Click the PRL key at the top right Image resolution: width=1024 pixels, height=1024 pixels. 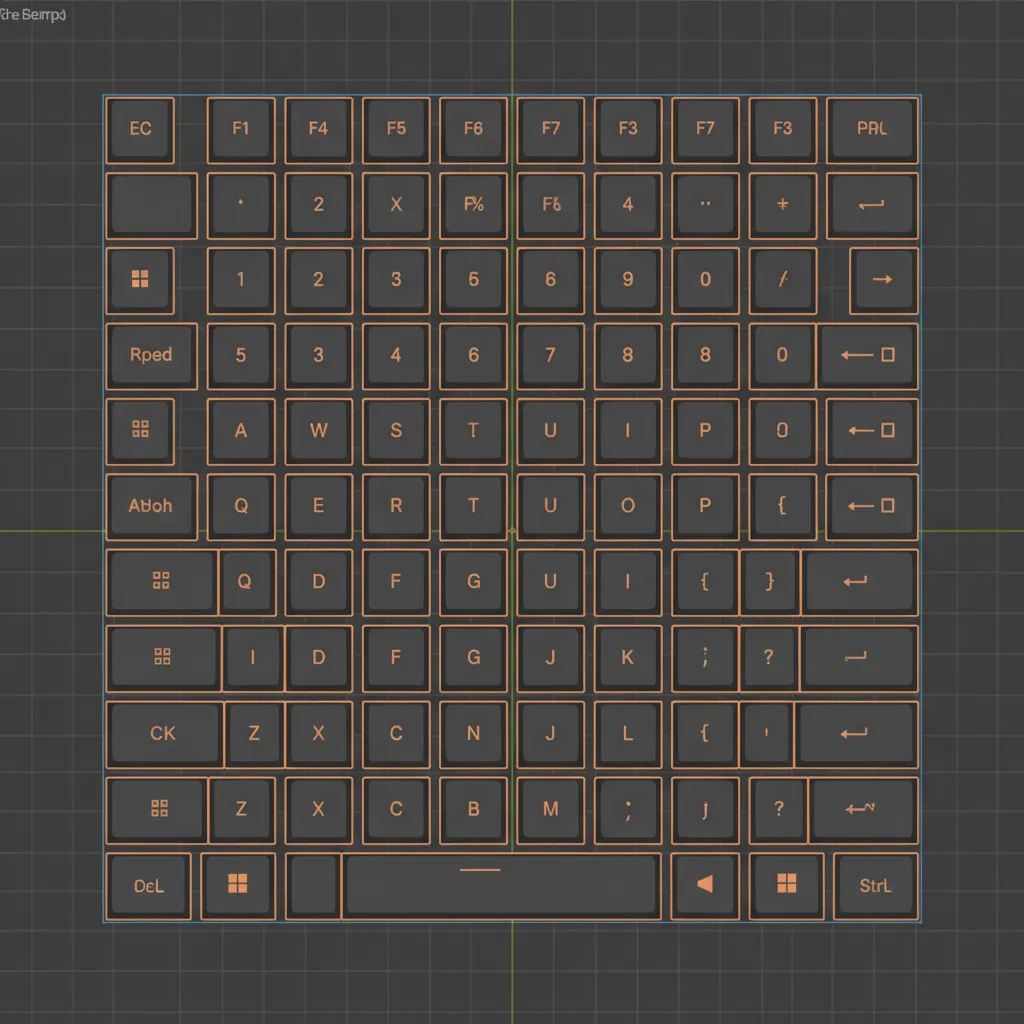pos(873,129)
